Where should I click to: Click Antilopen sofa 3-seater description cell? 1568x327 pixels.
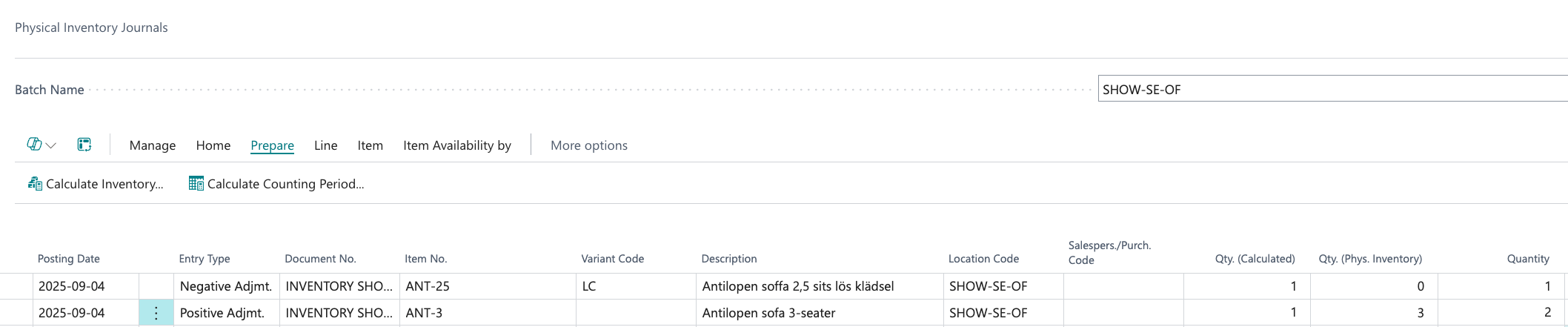(819, 313)
